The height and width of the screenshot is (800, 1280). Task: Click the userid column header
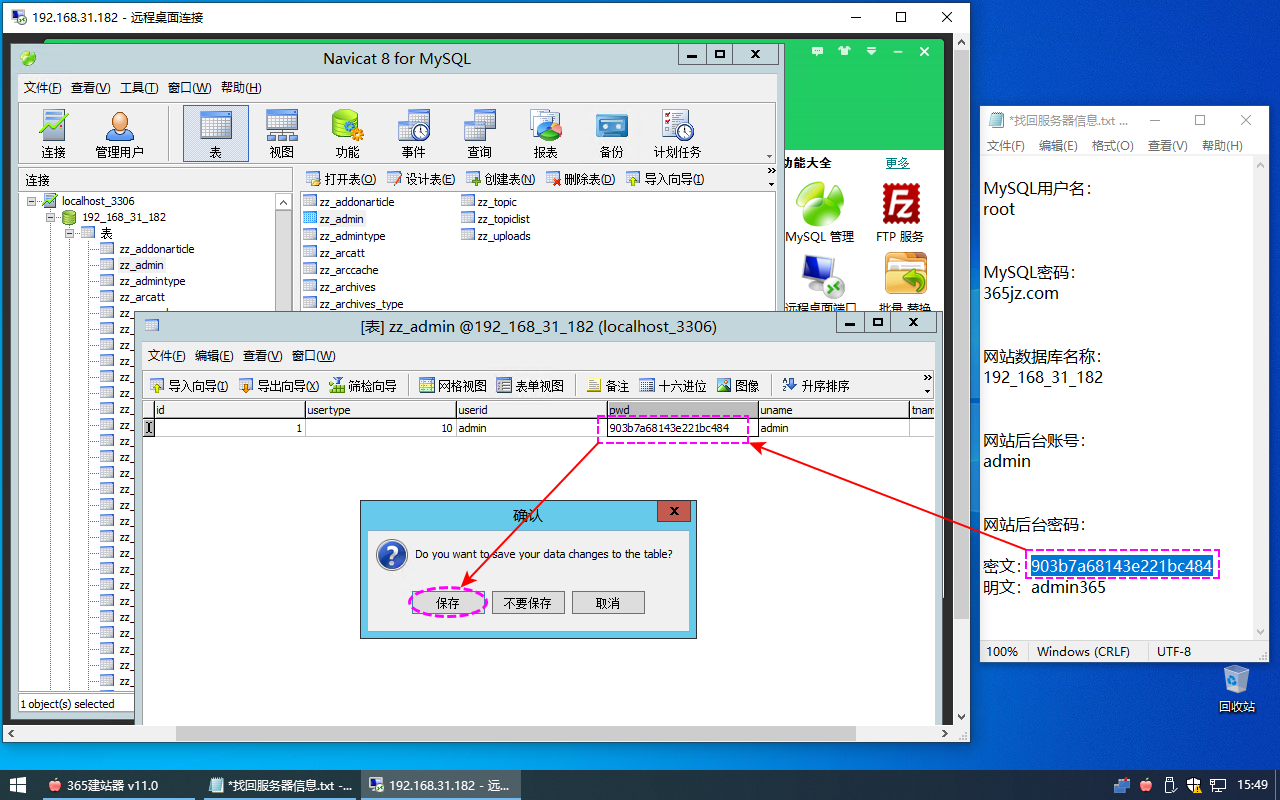point(531,410)
